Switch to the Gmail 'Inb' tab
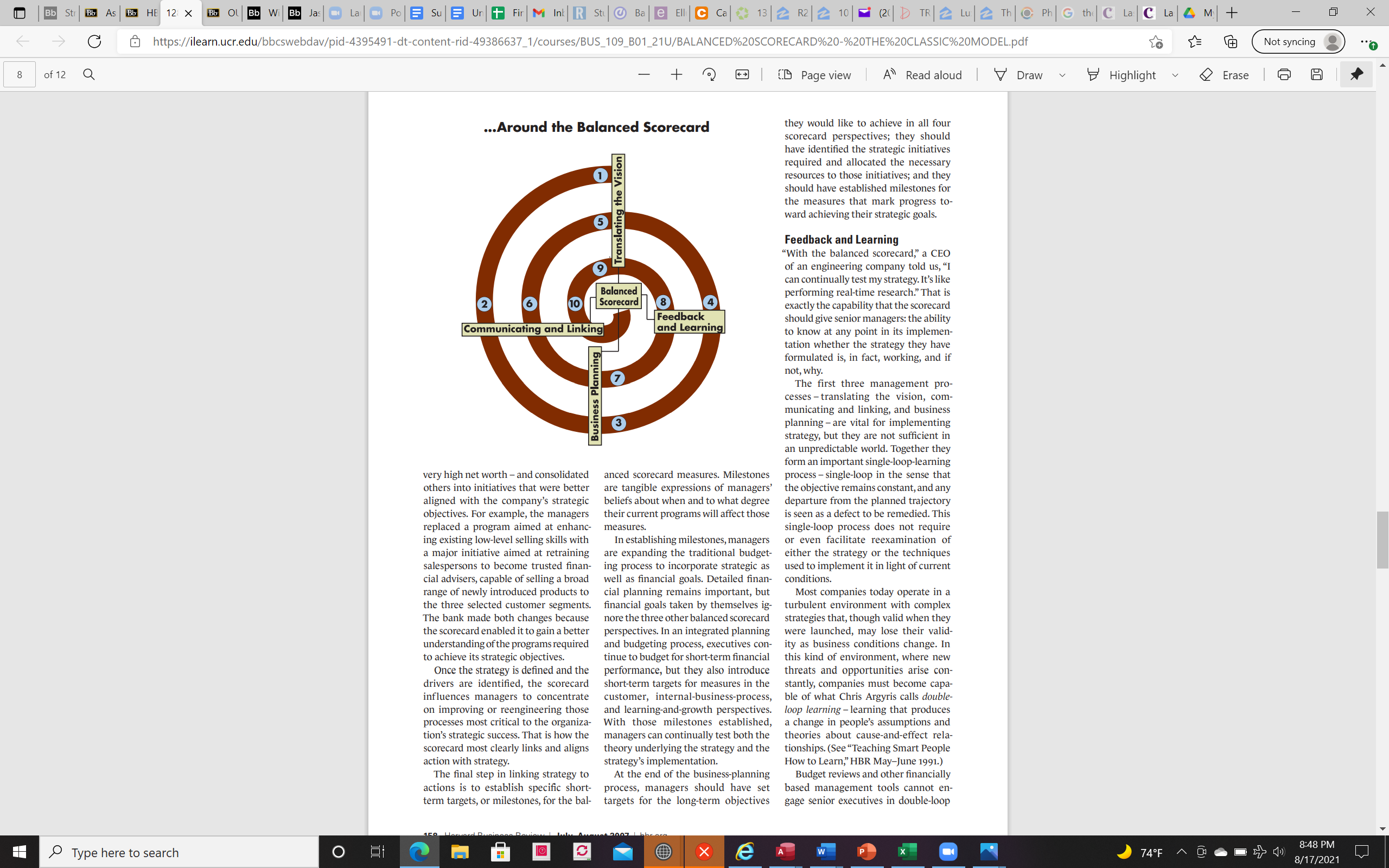The width and height of the screenshot is (1389, 868). [549, 12]
